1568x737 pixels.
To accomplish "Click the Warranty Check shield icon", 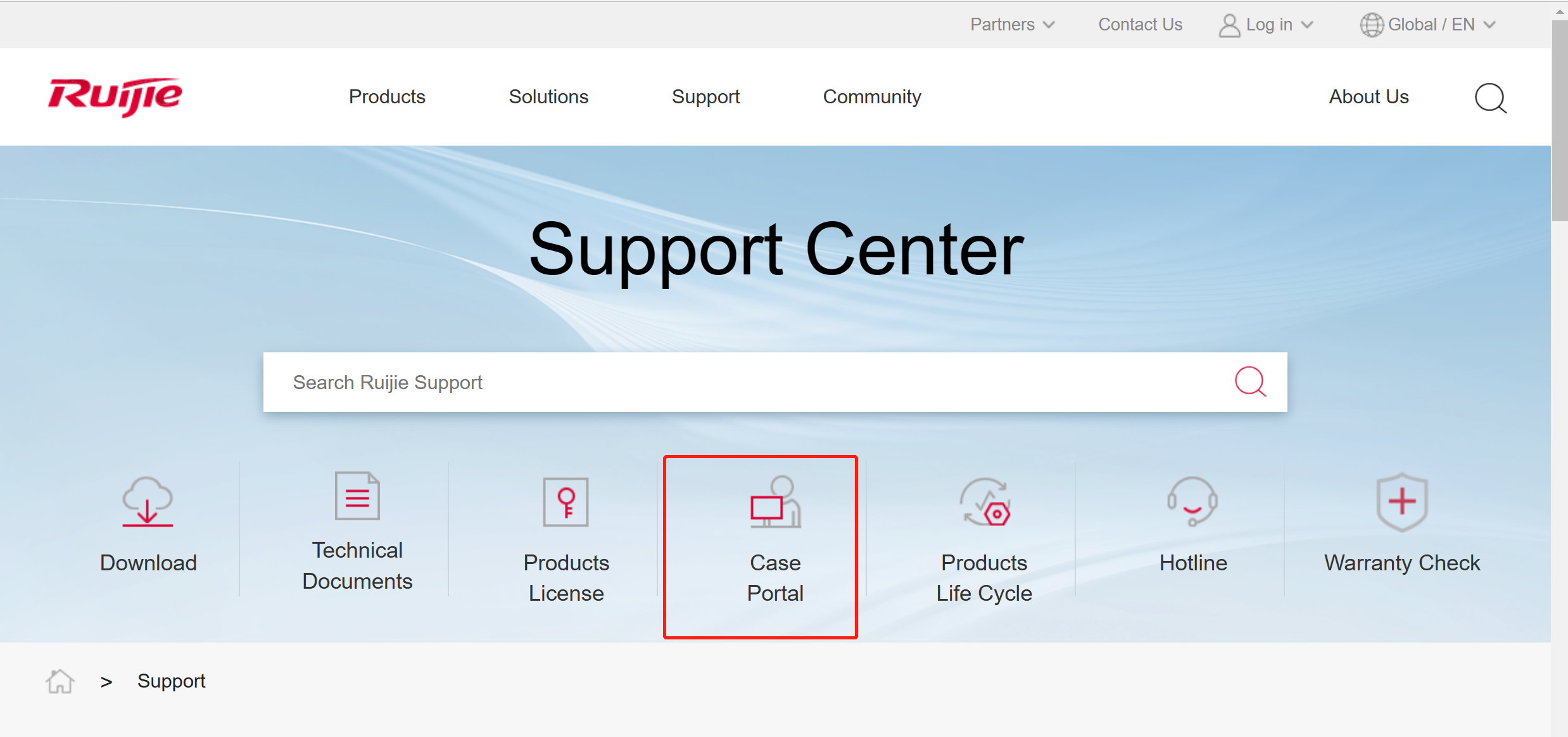I will point(1401,501).
